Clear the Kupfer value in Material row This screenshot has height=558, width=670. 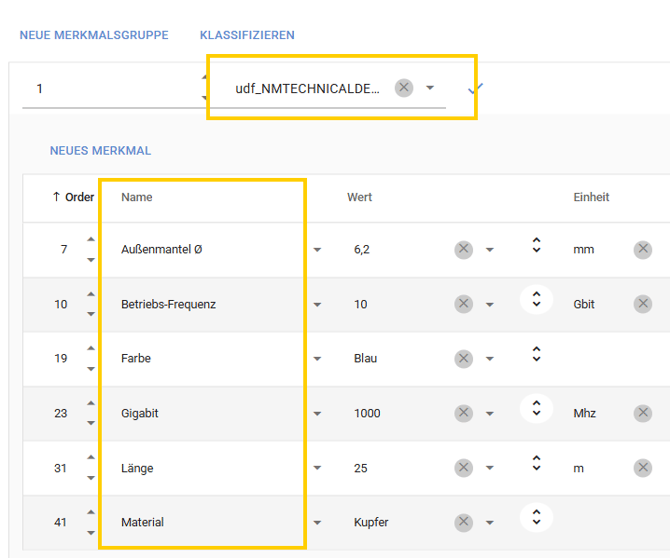[463, 522]
